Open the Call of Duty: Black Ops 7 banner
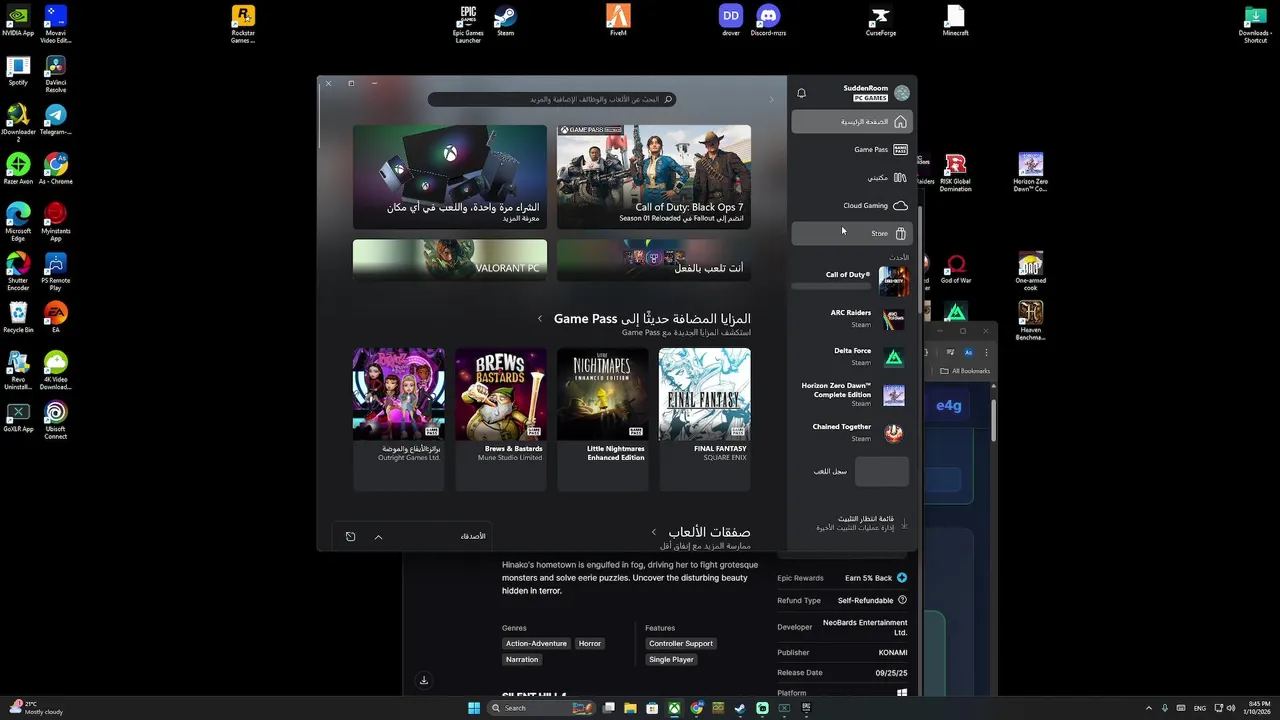The height and width of the screenshot is (720, 1280). (x=654, y=177)
